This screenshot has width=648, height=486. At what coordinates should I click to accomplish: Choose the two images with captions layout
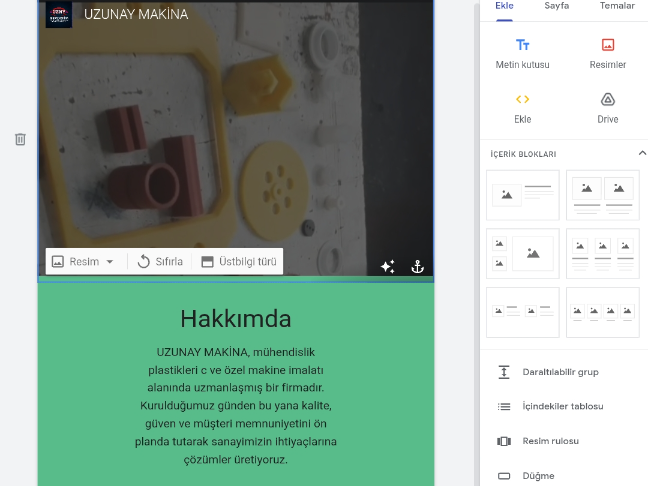pos(603,195)
